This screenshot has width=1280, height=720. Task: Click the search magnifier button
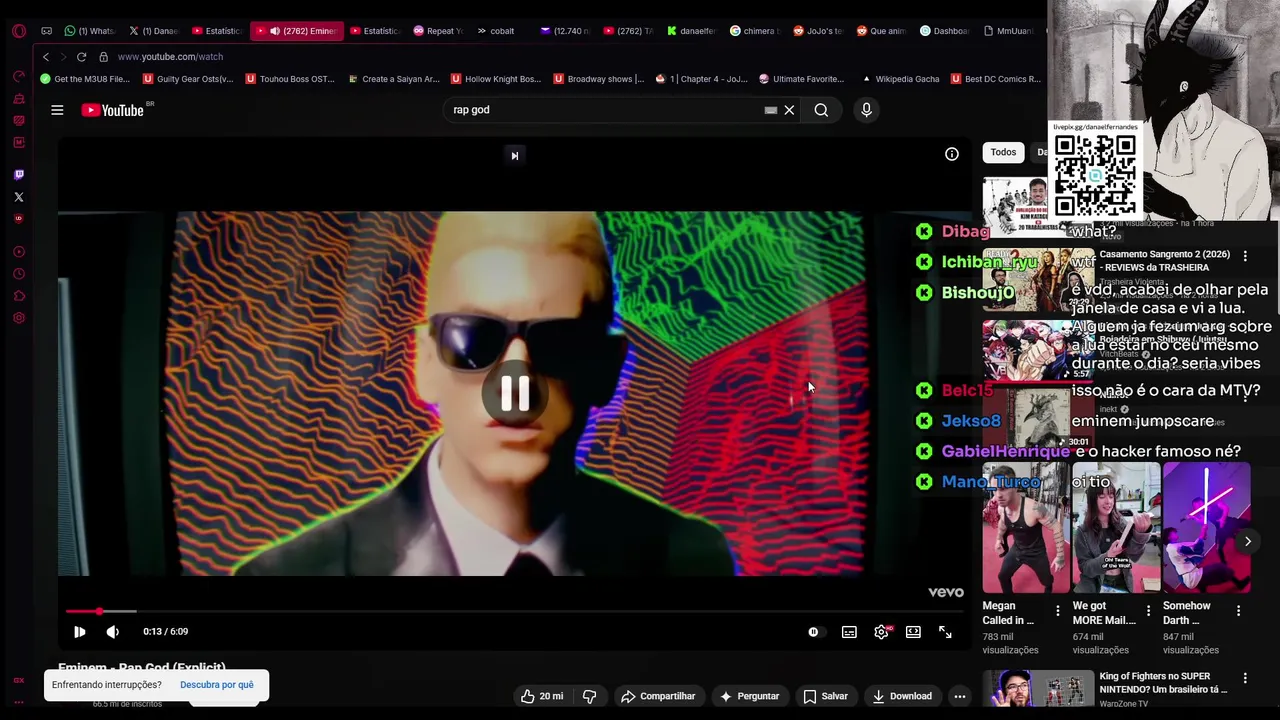[x=821, y=110]
